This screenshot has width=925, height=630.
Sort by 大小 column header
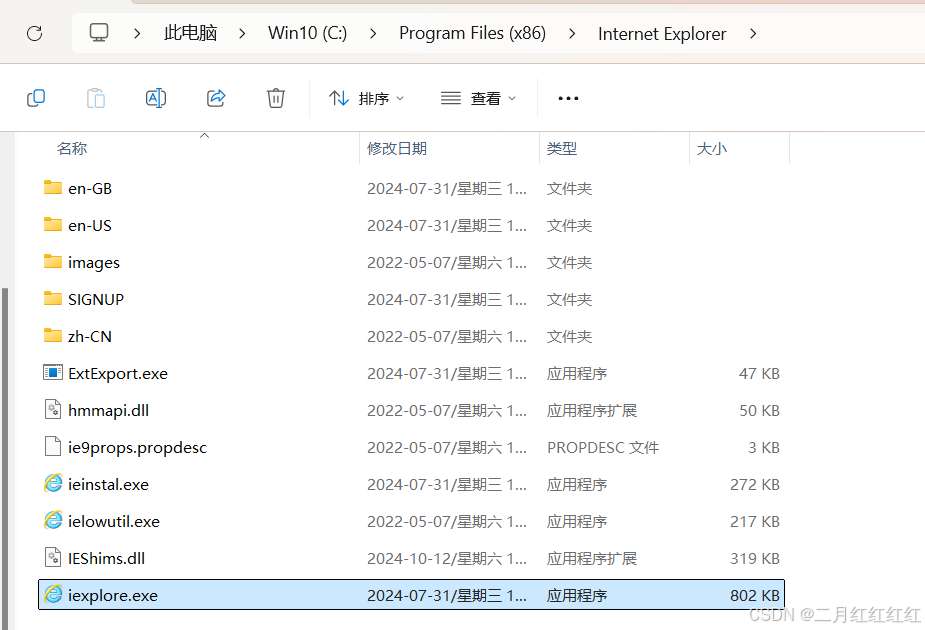[x=711, y=149]
